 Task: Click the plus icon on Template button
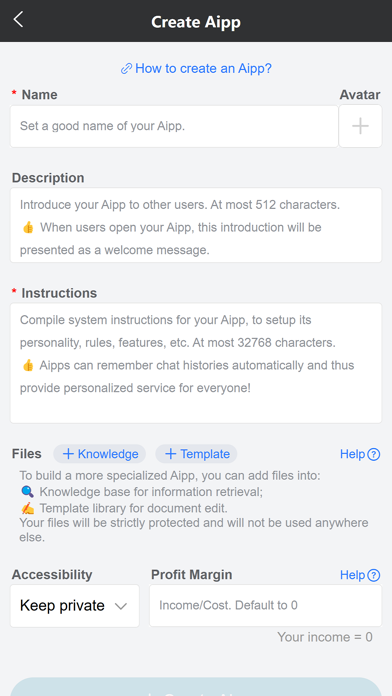point(170,454)
